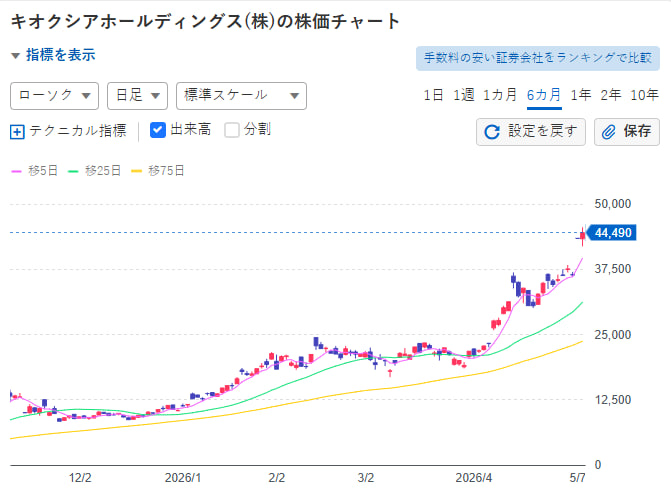Viewport: 671px width, 490px height.
Task: Click the 移5日 pink legend marker
Action: 16,171
